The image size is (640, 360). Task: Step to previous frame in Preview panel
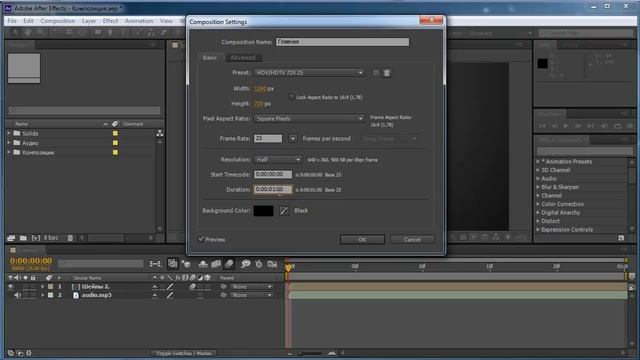(x=554, y=126)
